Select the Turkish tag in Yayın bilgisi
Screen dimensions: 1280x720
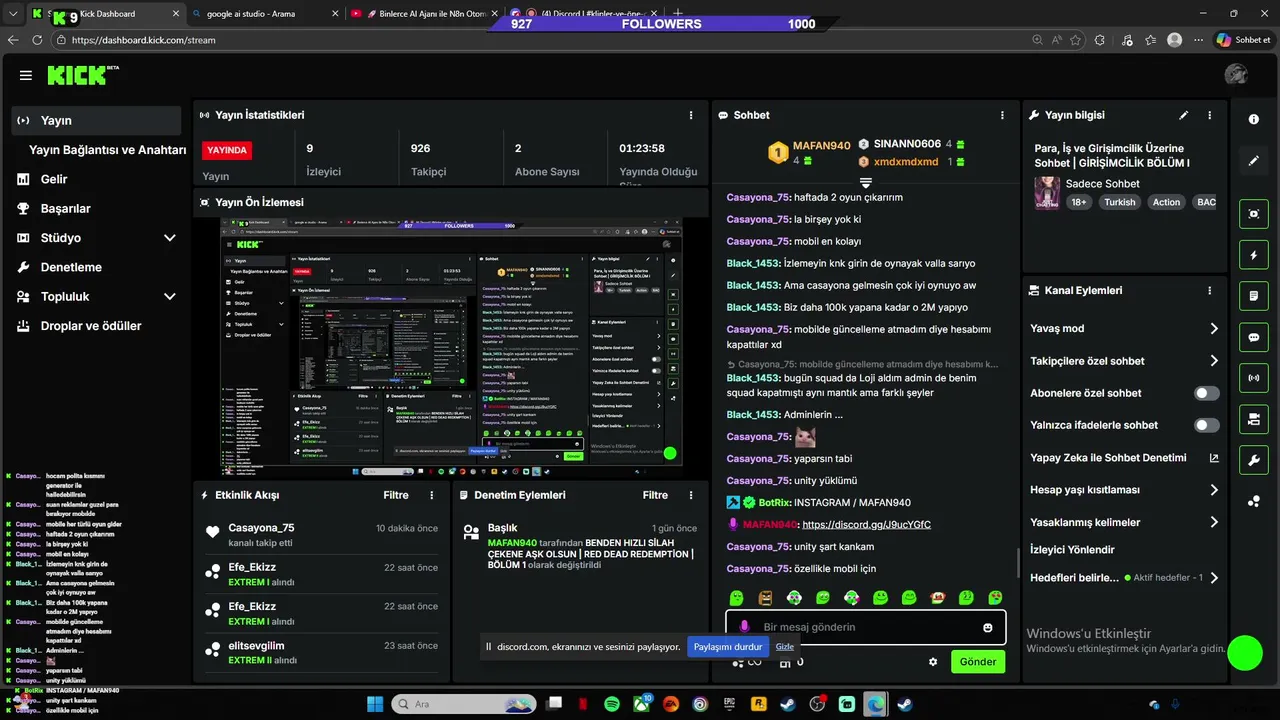click(1120, 202)
